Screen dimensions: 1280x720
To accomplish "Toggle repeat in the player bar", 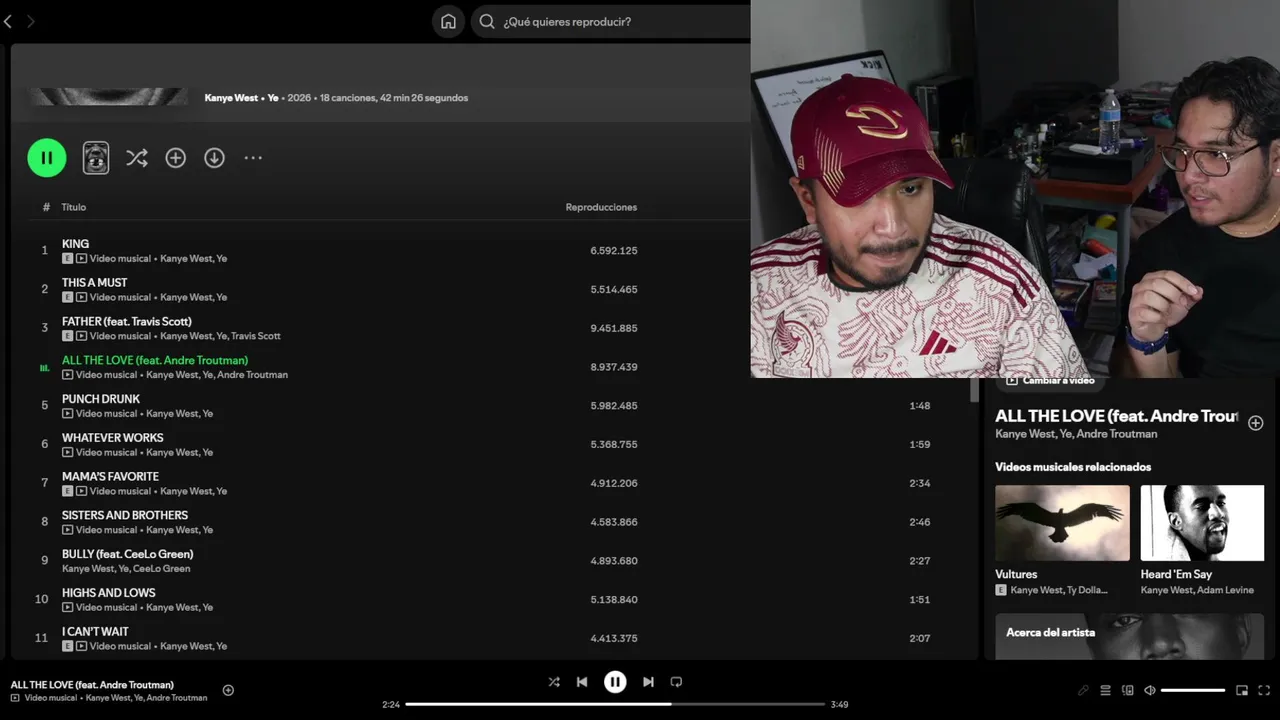I will (x=676, y=682).
